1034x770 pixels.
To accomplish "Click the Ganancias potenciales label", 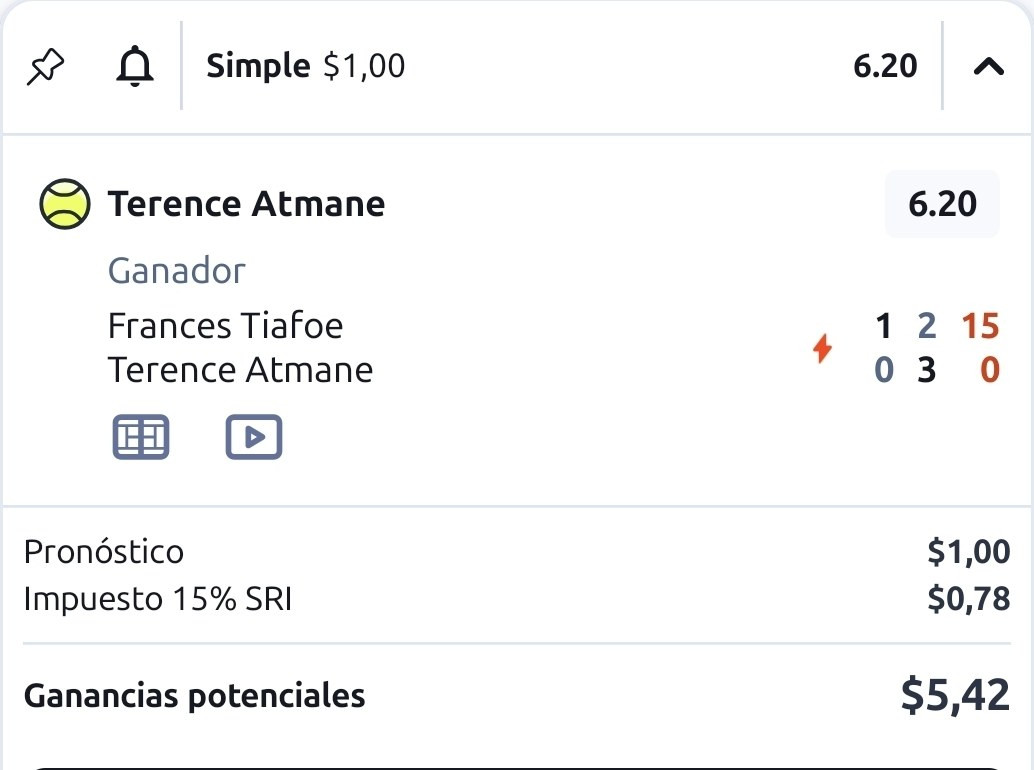I will coord(195,696).
